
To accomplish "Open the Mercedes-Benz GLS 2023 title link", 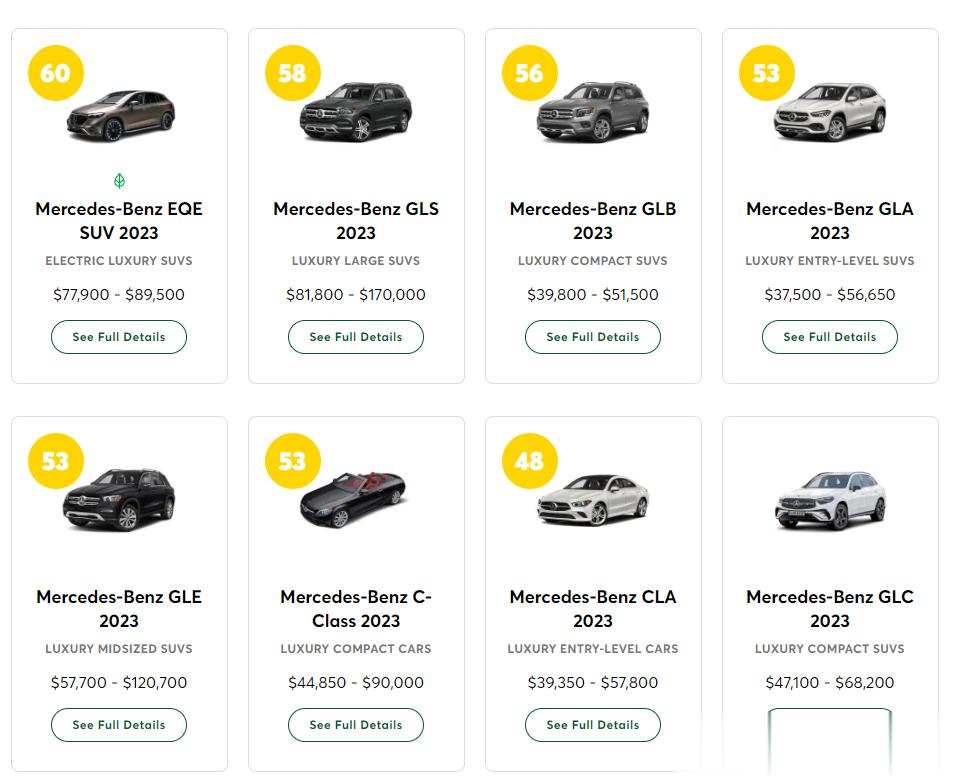I will pos(356,221).
